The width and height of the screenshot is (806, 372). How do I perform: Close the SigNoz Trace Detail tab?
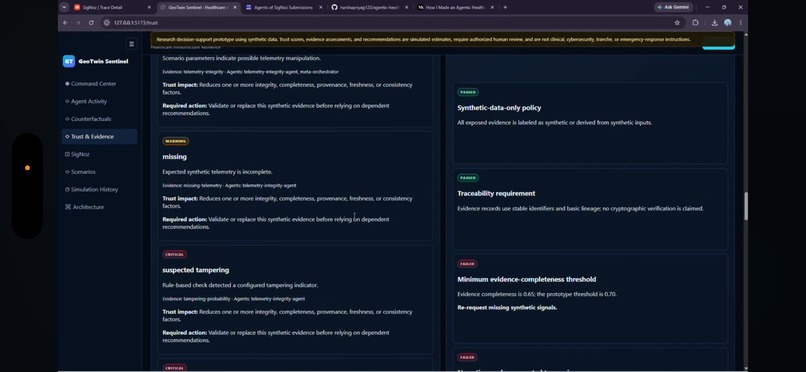point(149,8)
